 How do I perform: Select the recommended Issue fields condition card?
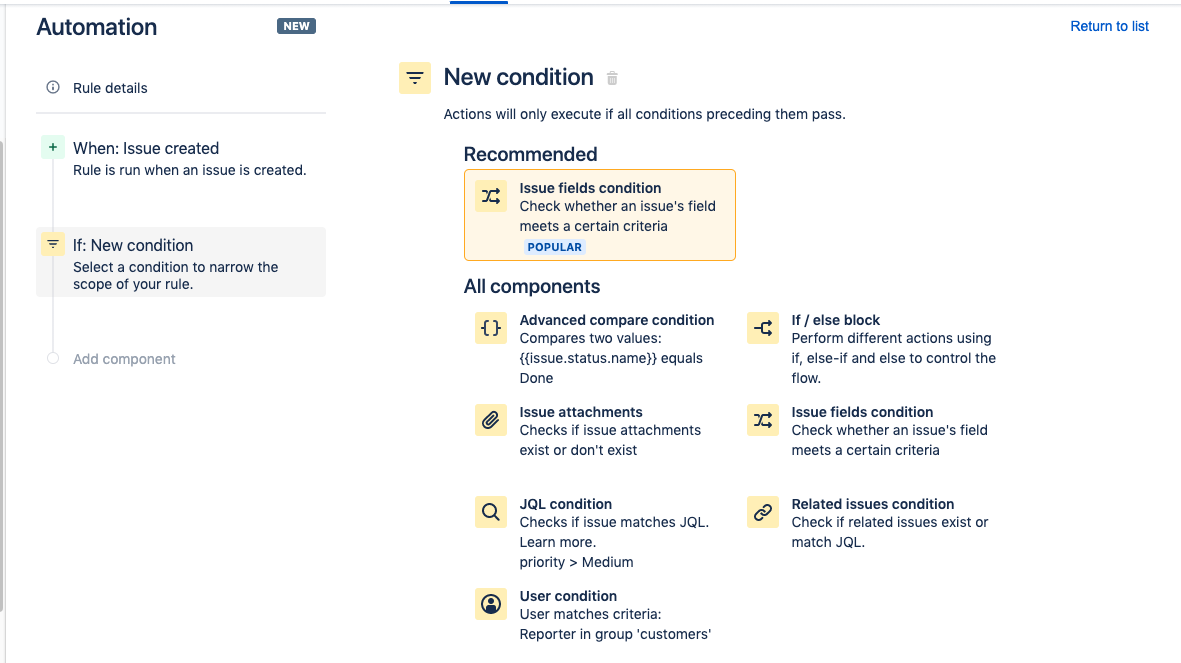[x=600, y=214]
